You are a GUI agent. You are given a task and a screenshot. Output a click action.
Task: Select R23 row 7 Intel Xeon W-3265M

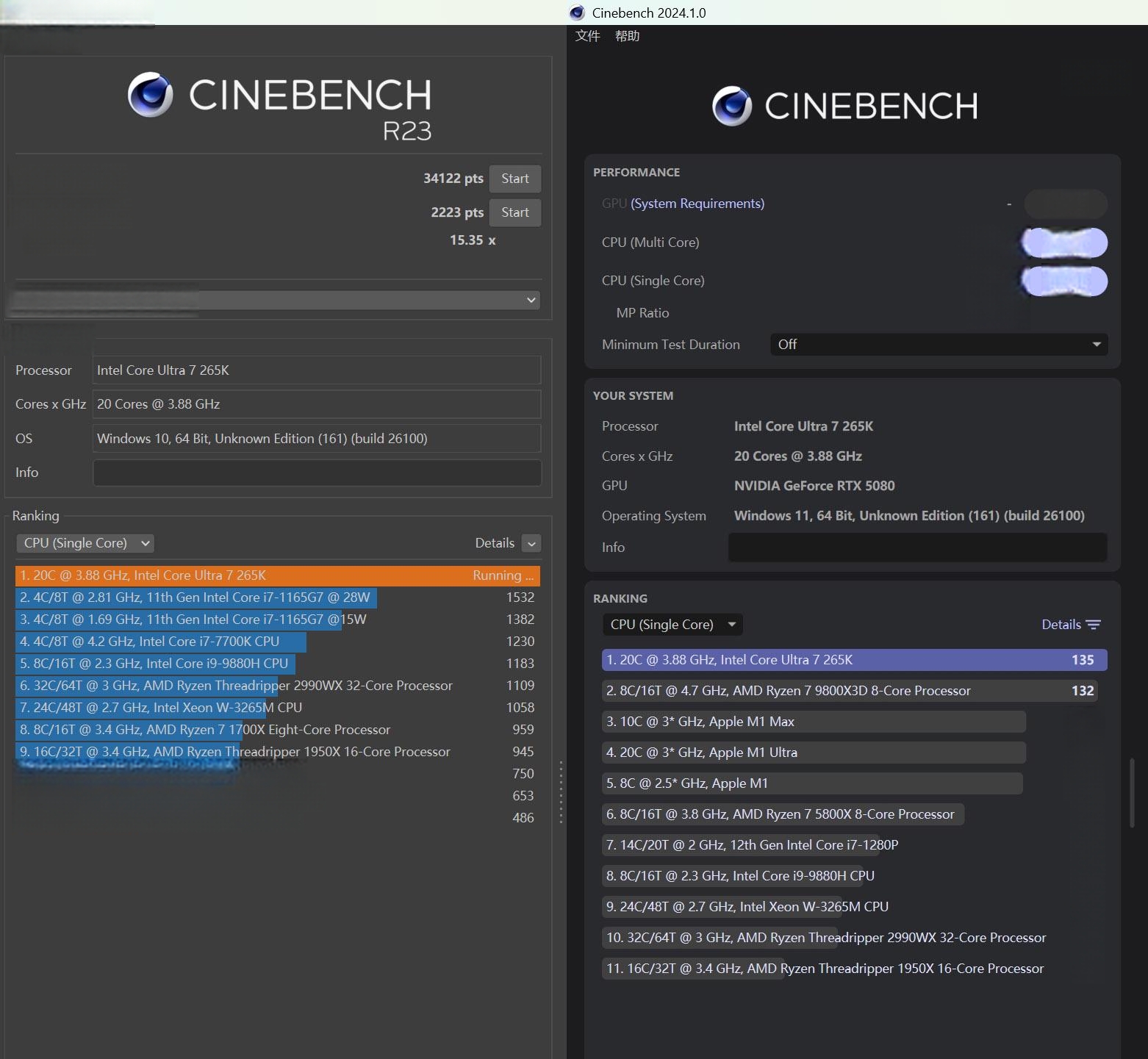coord(278,708)
